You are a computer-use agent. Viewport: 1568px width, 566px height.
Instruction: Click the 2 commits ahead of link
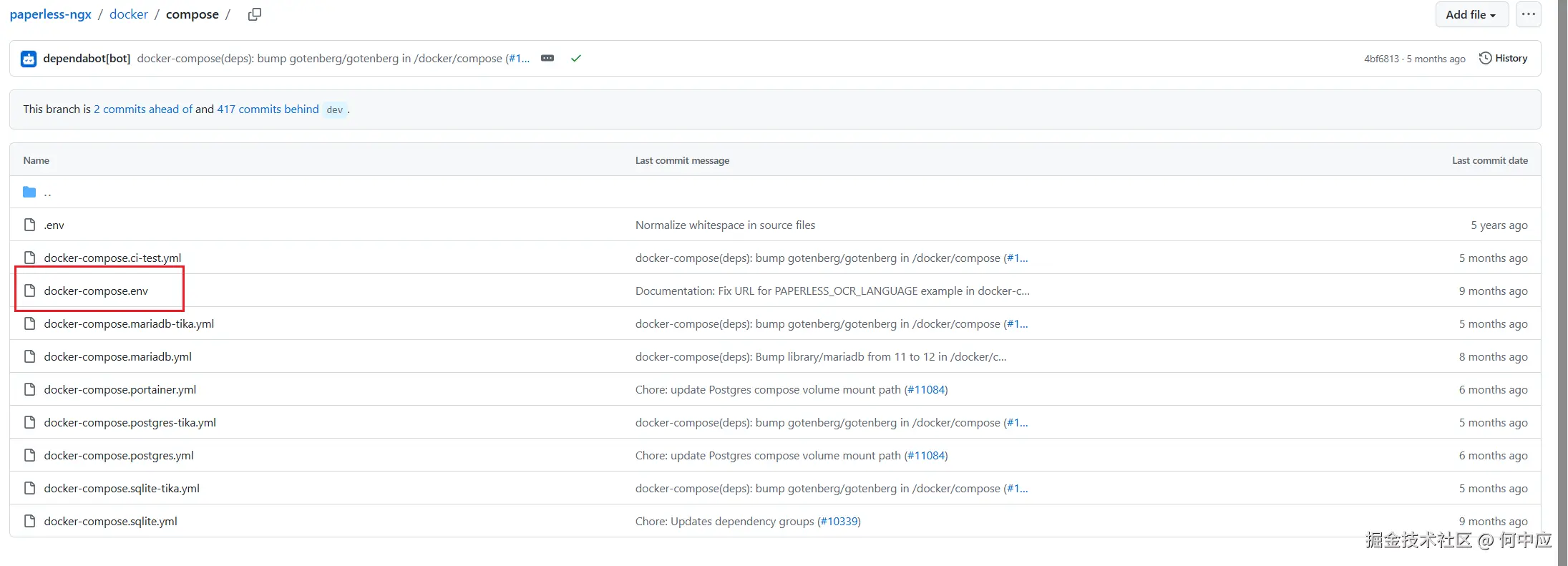coord(143,109)
